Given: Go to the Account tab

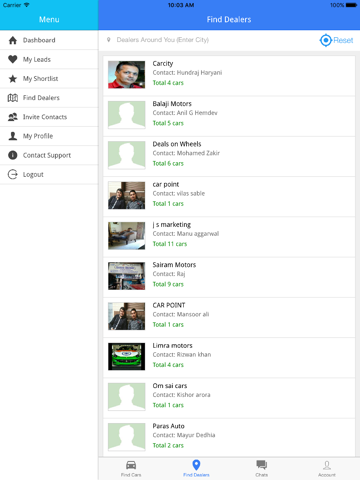Looking at the screenshot, I should (x=327, y=468).
